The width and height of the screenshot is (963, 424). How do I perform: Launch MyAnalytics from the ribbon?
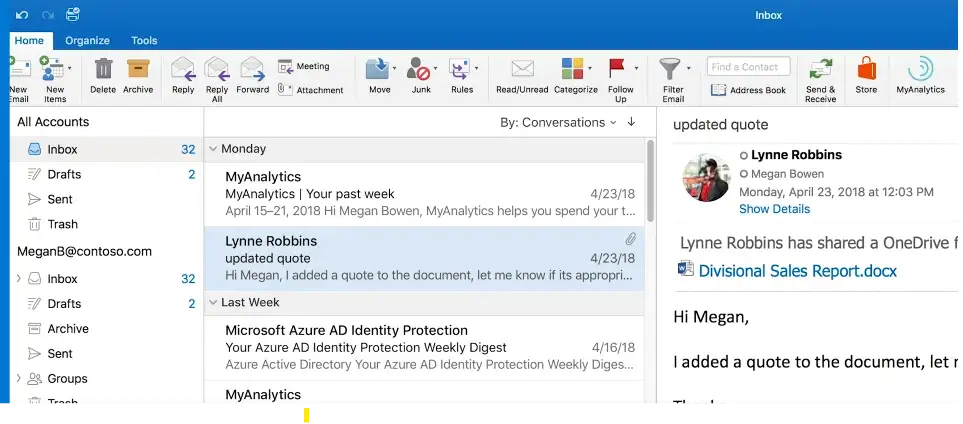coord(920,70)
